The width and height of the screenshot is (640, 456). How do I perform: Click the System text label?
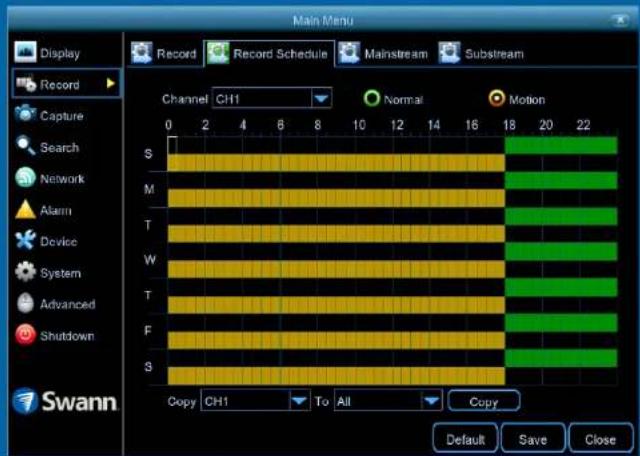(x=60, y=273)
